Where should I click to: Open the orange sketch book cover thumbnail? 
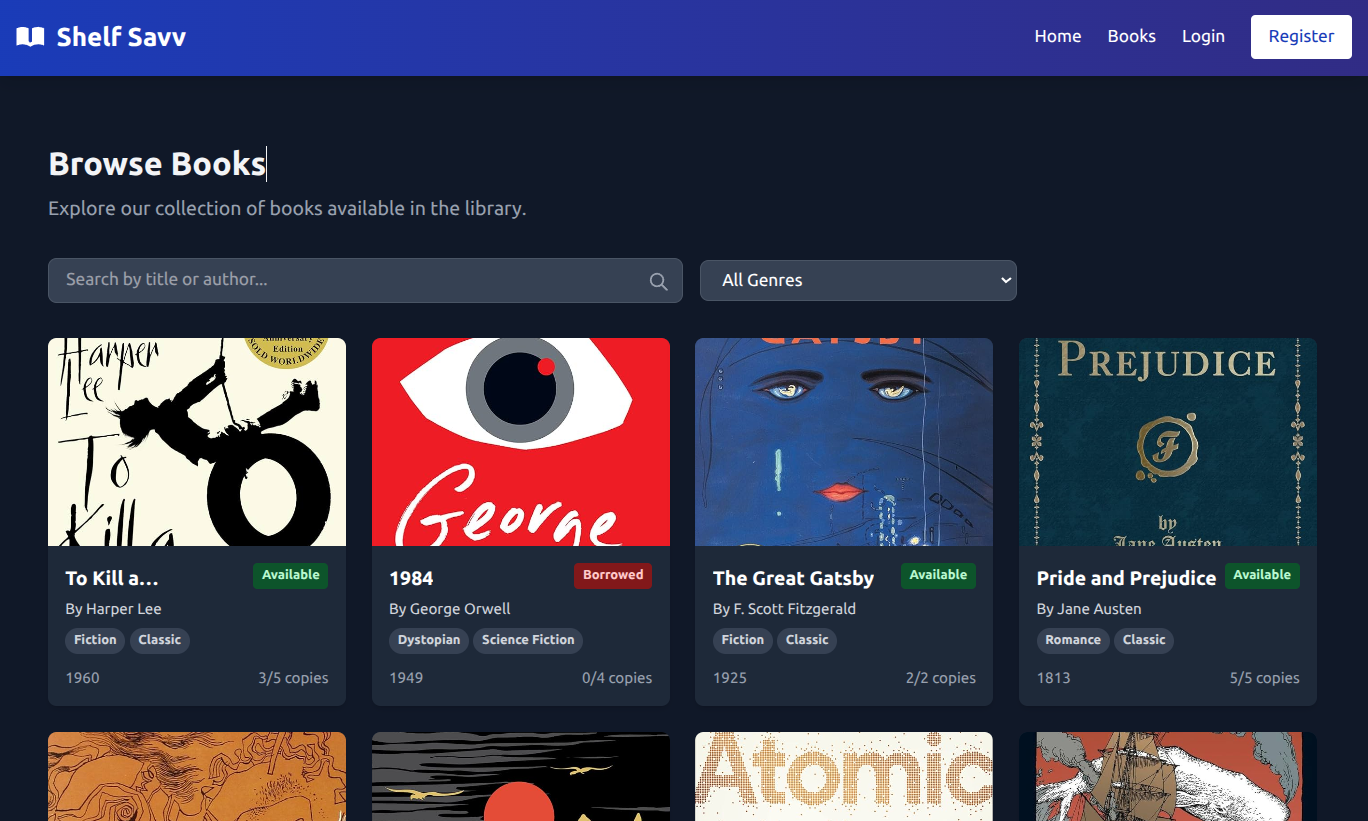click(x=197, y=776)
